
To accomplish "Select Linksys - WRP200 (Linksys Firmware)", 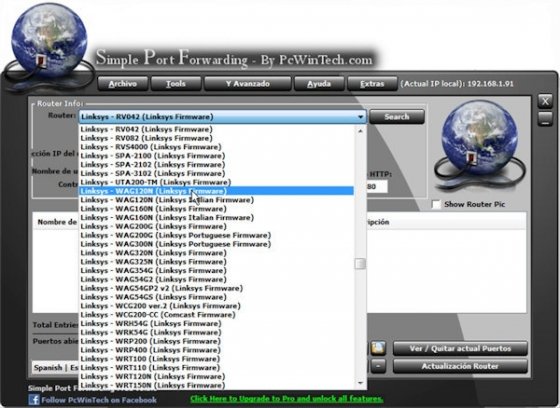I will pyautogui.click(x=216, y=341).
